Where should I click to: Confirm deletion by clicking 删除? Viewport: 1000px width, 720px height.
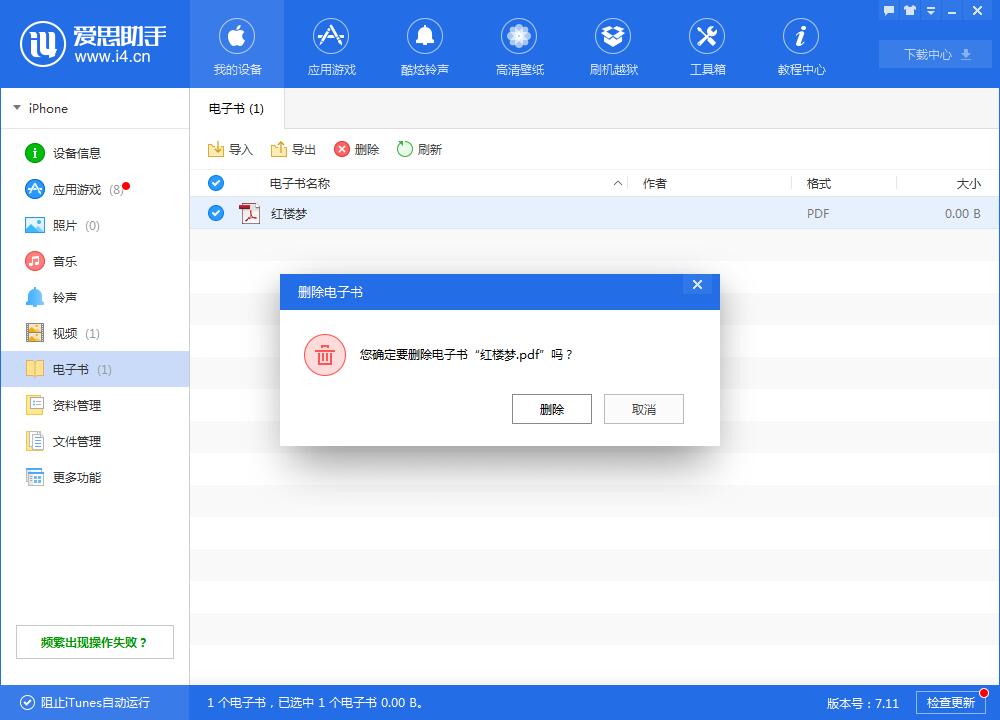[551, 408]
